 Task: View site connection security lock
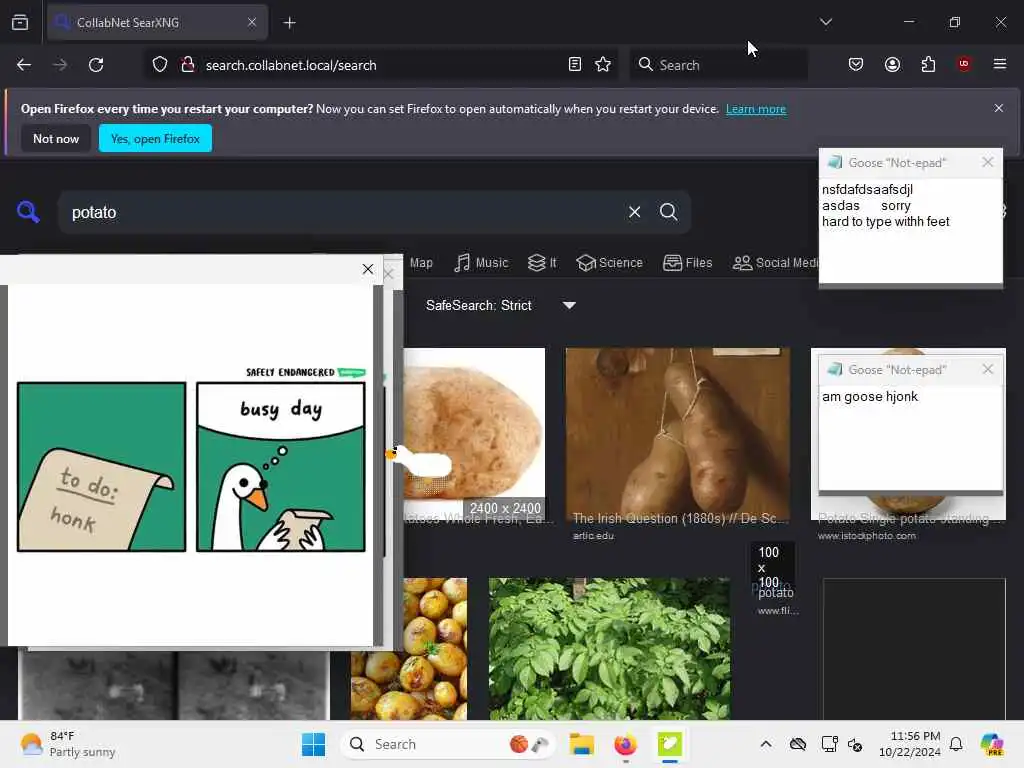(x=187, y=65)
